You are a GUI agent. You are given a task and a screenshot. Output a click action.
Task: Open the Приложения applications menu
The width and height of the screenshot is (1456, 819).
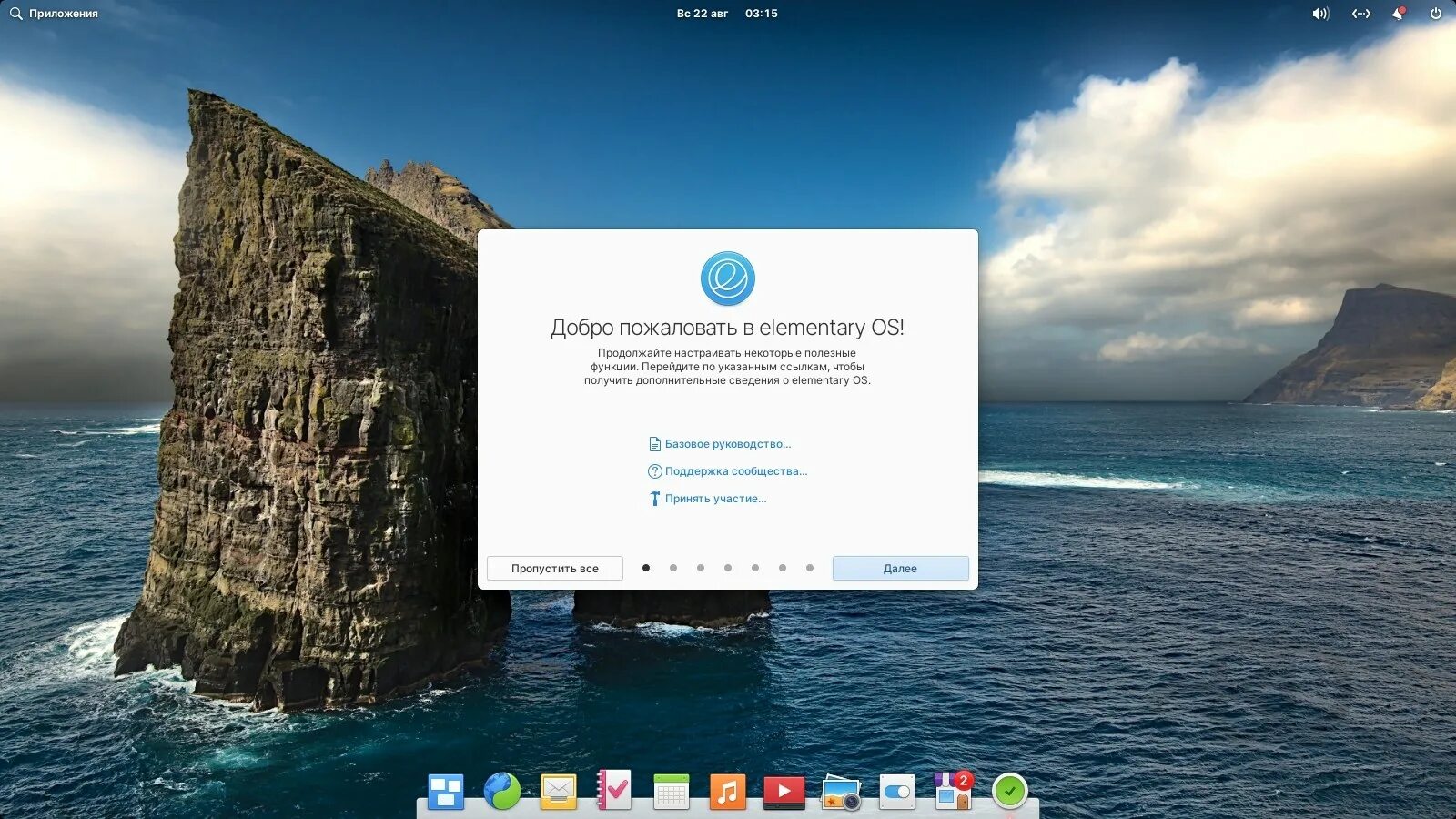pyautogui.click(x=54, y=14)
